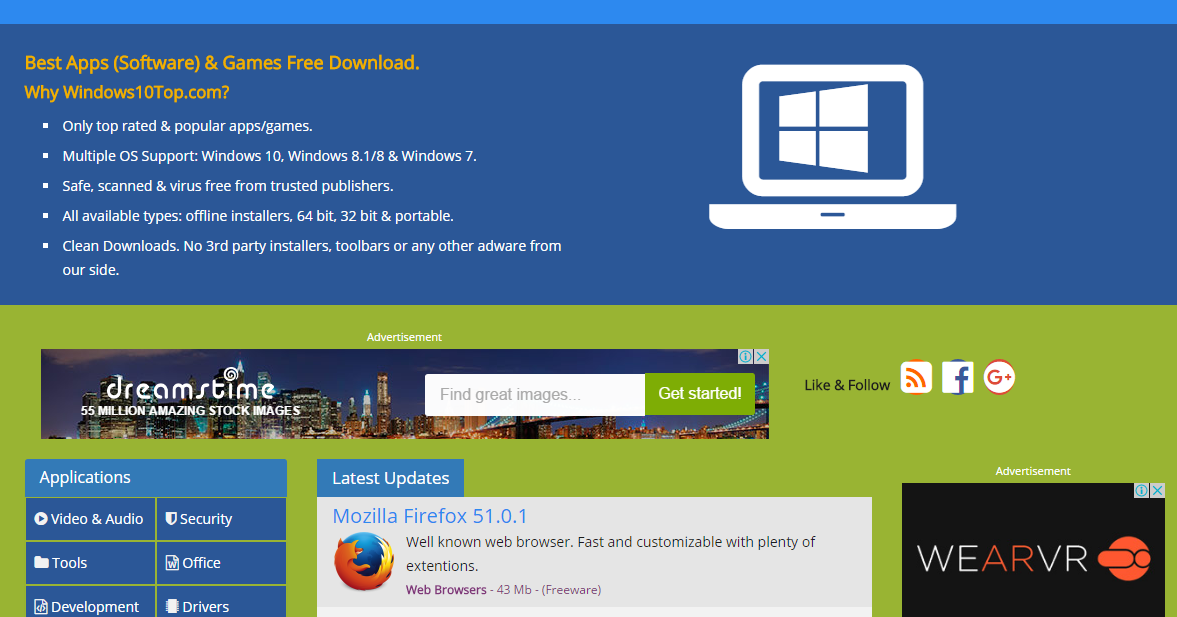1177x617 pixels.
Task: Click the Firefox logo thumbnail
Action: 363,561
